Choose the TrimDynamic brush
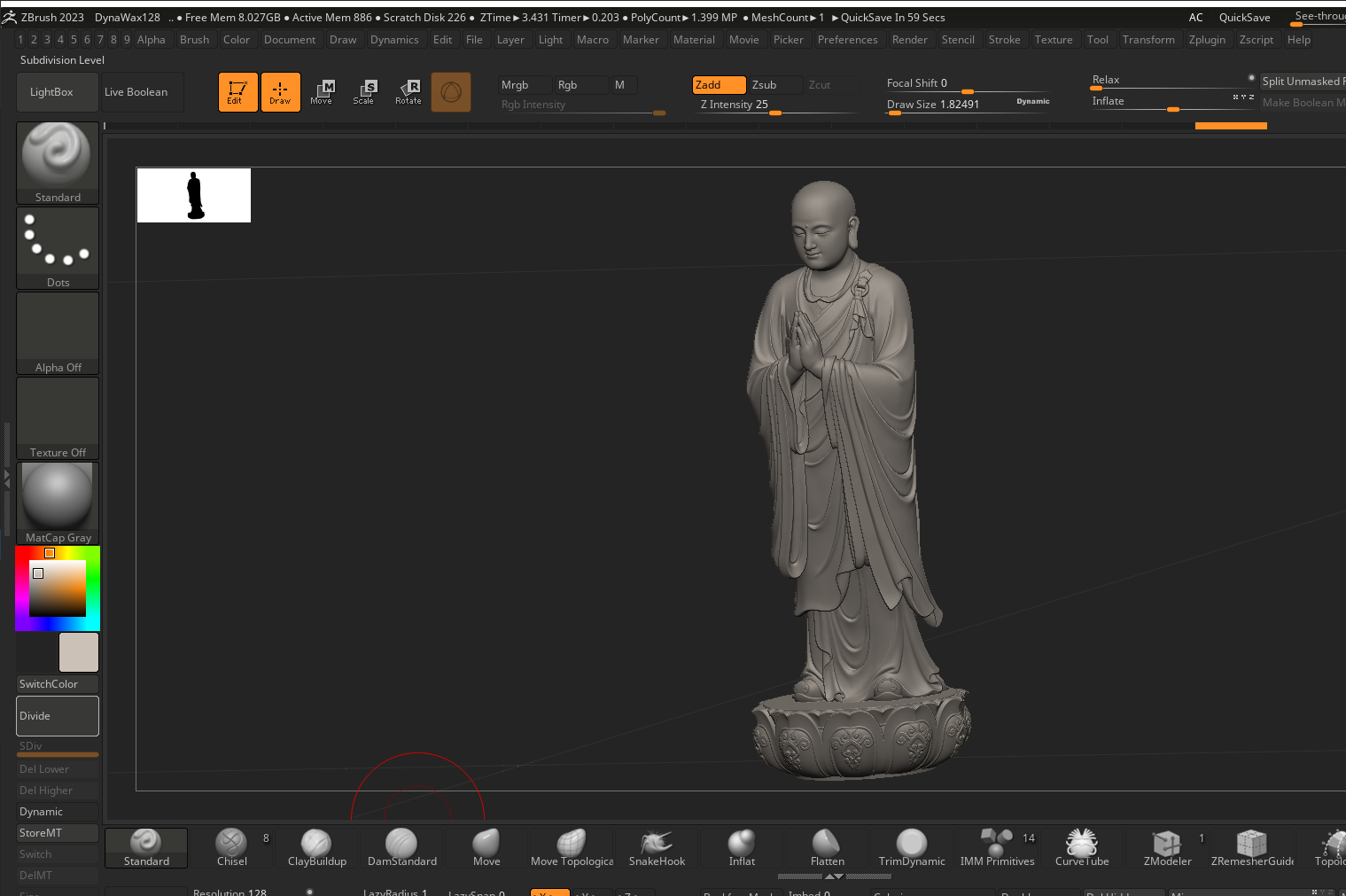Screen dimensions: 1346x896 pyautogui.click(x=911, y=847)
